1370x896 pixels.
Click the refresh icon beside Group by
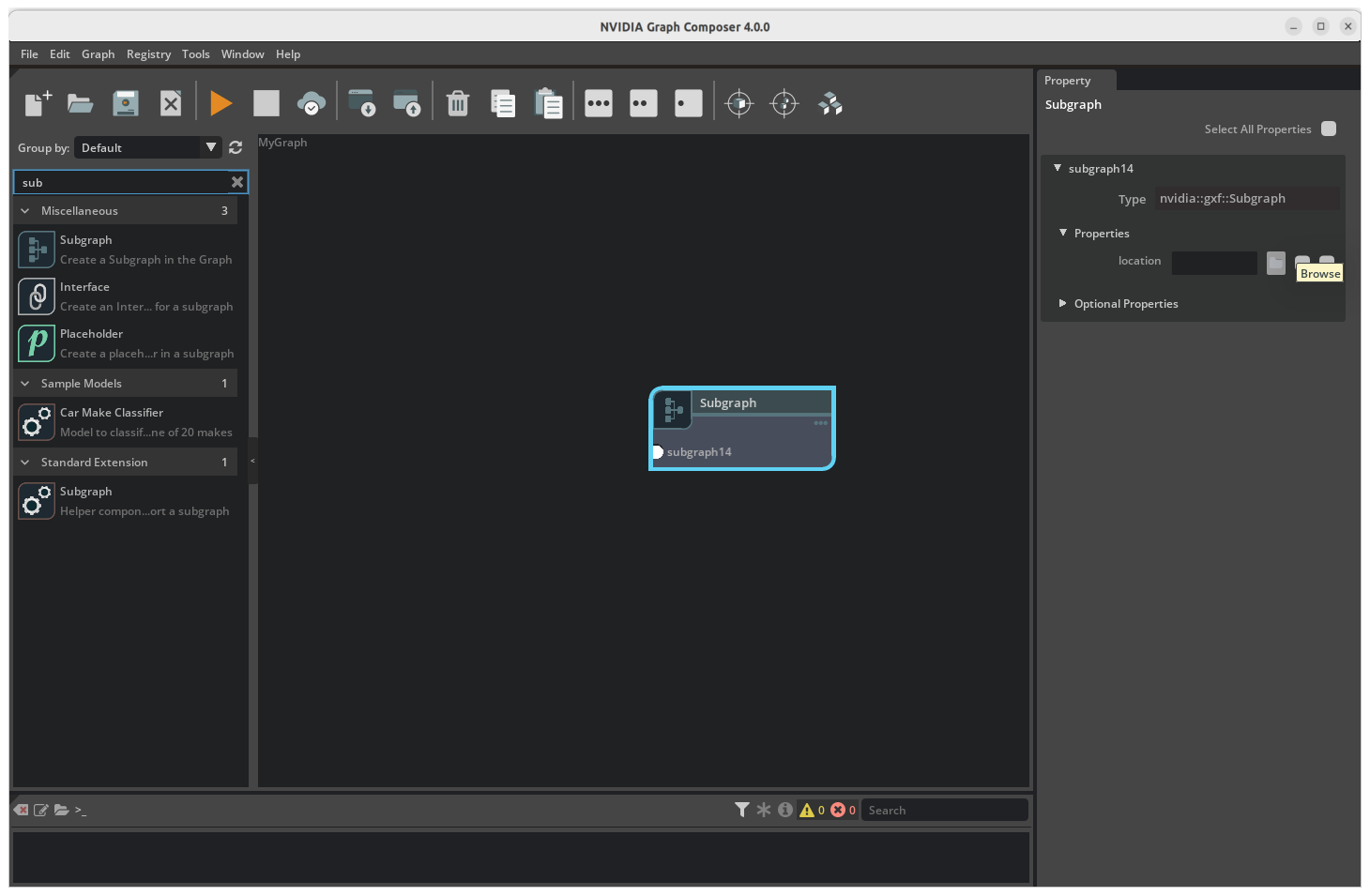pos(235,147)
